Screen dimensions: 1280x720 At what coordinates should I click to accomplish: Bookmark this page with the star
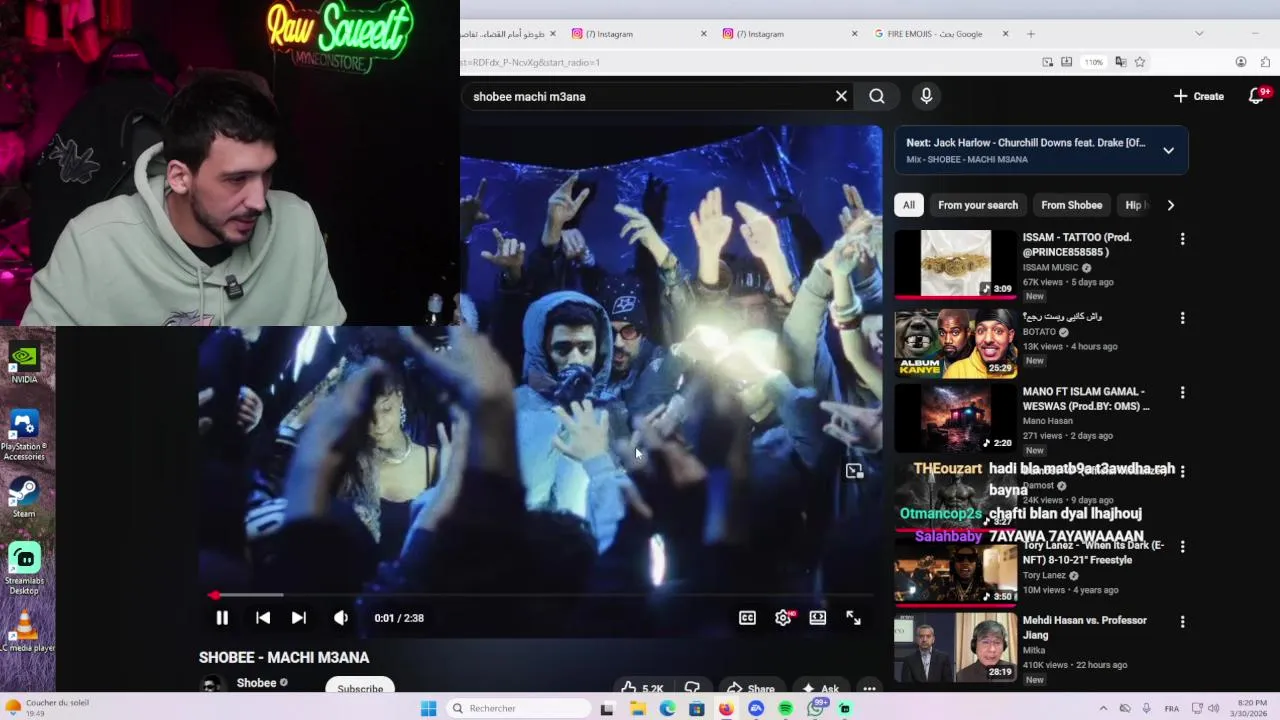pos(1139,62)
